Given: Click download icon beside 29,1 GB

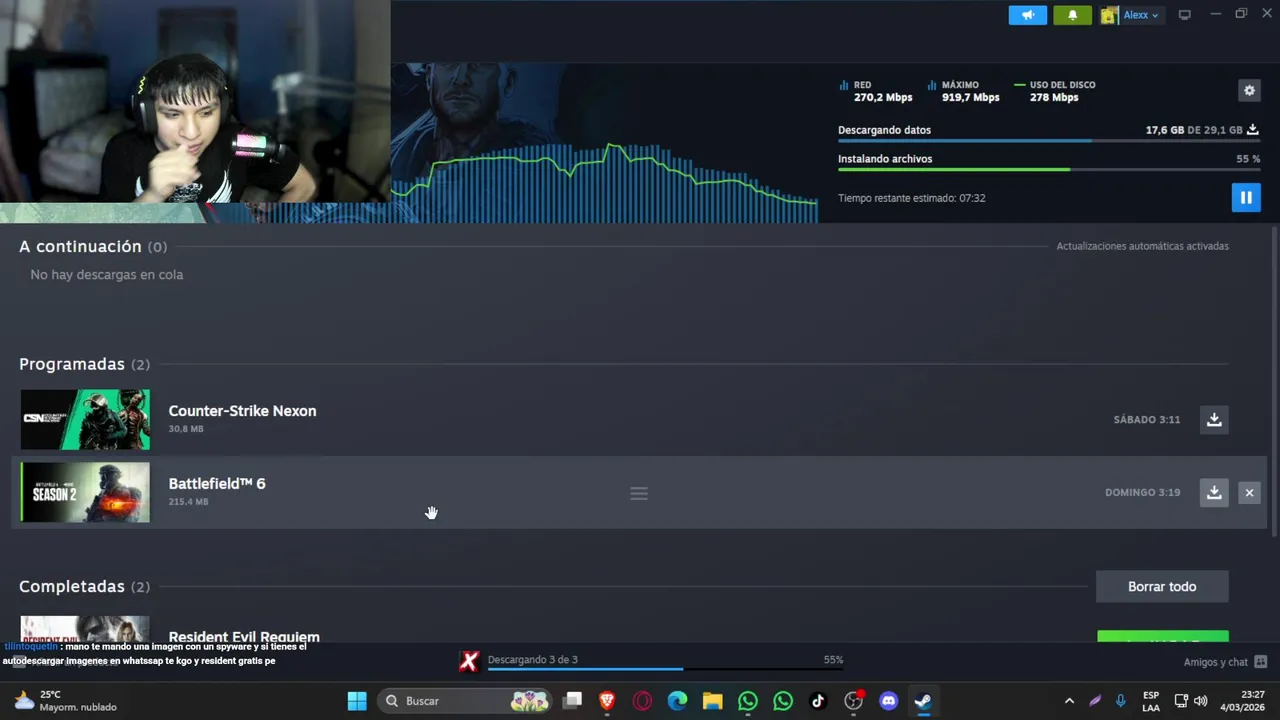Looking at the screenshot, I should click(x=1252, y=130).
